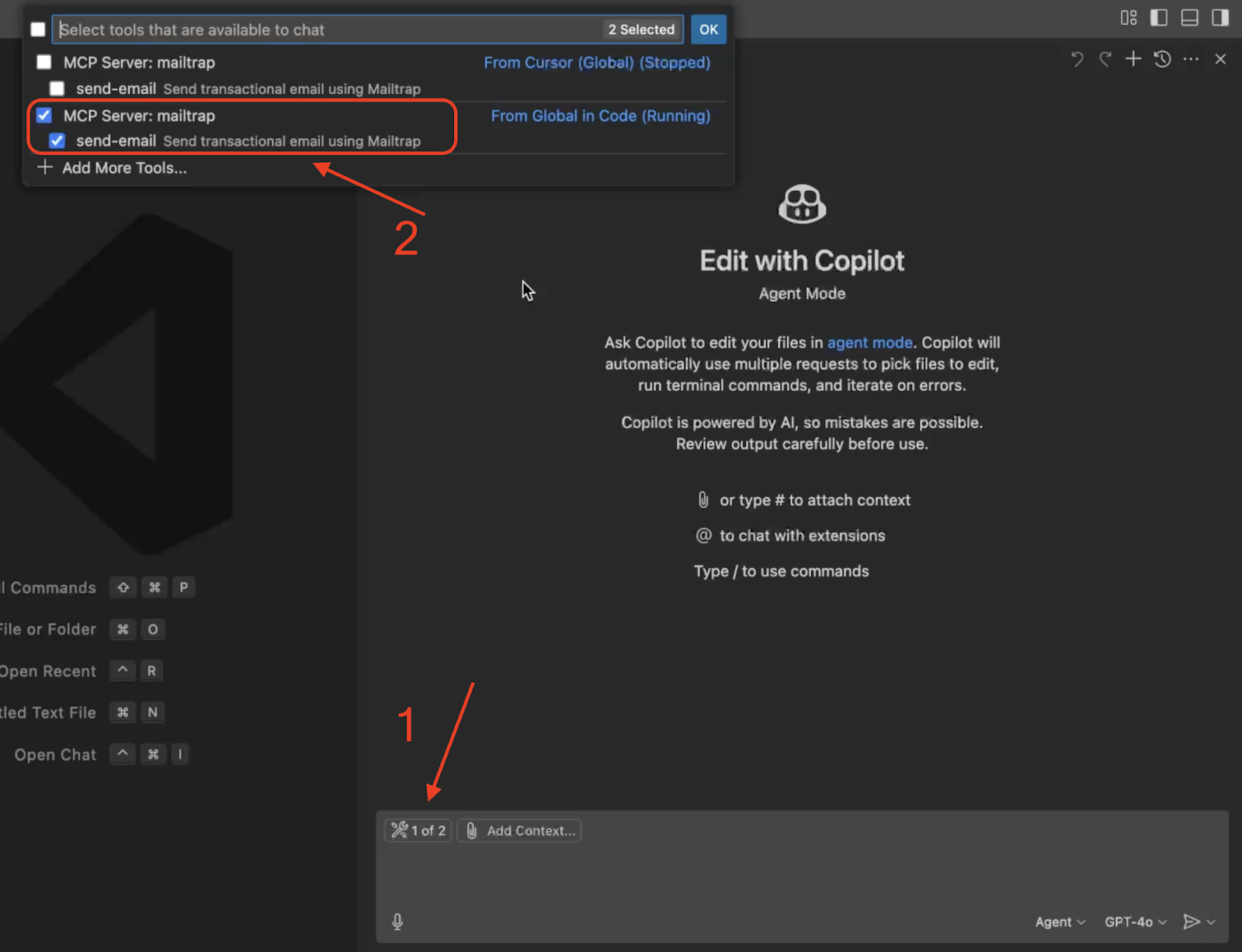Confirm tool selection with OK
The height and width of the screenshot is (952, 1242).
click(708, 29)
